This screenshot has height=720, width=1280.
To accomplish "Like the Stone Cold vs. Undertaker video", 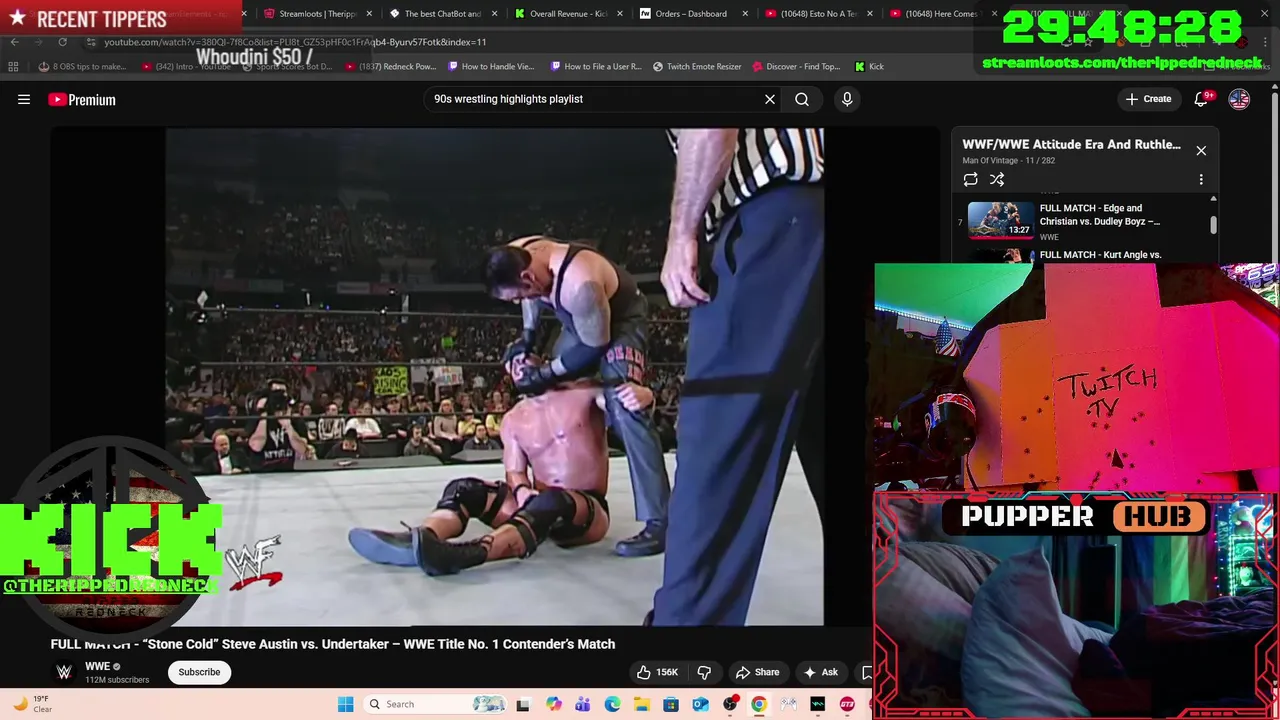I will (657, 672).
